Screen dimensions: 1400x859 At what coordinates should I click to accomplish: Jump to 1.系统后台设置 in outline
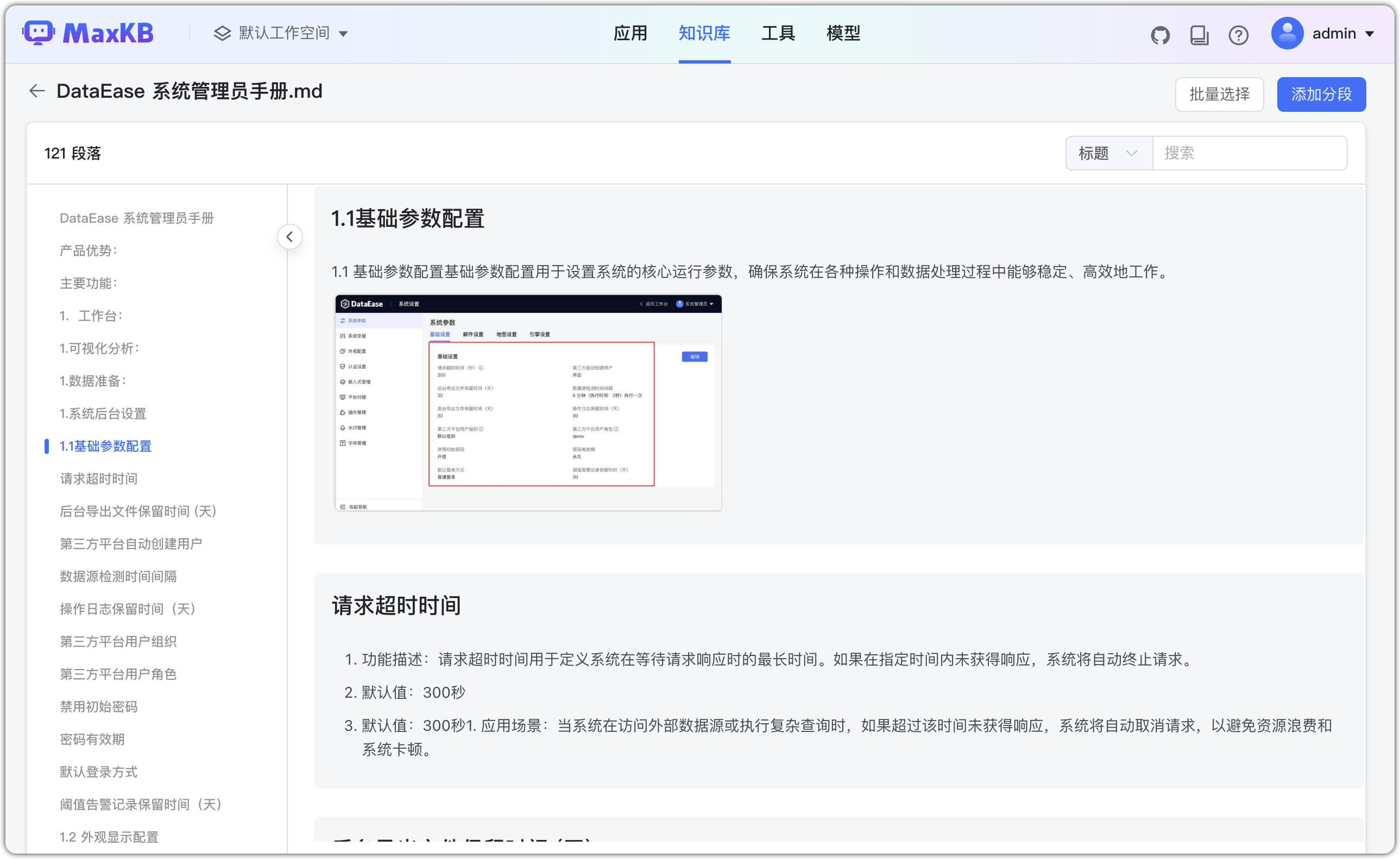(x=103, y=414)
